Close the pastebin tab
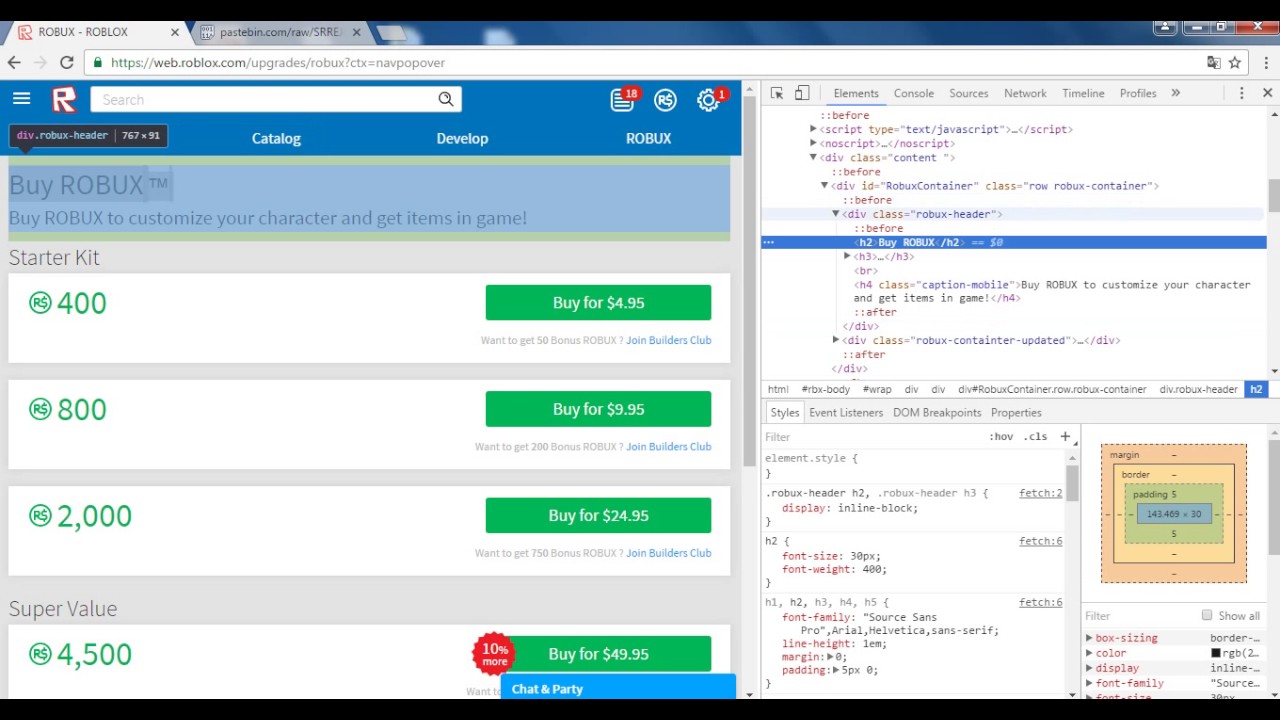The width and height of the screenshot is (1280, 720). coord(356,32)
